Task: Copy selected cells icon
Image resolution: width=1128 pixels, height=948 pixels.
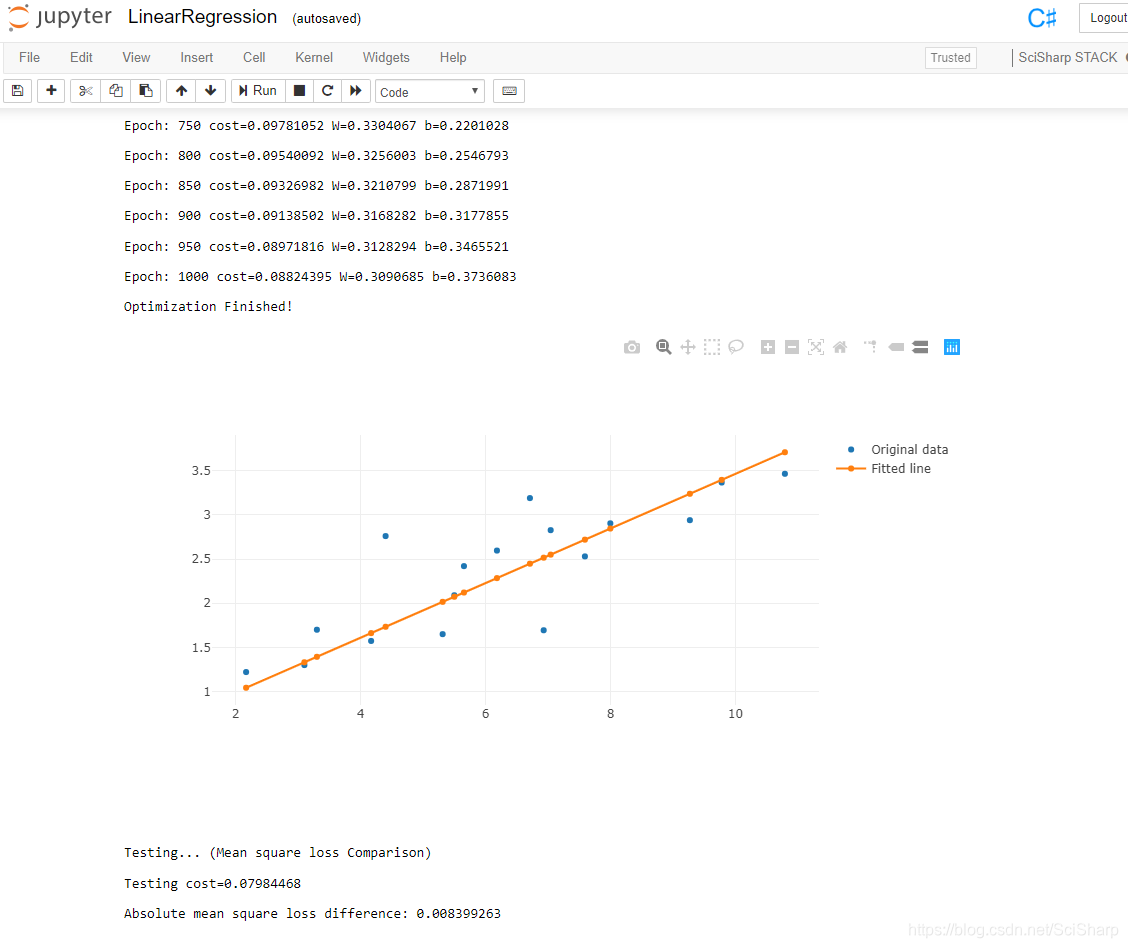Action: [x=116, y=91]
